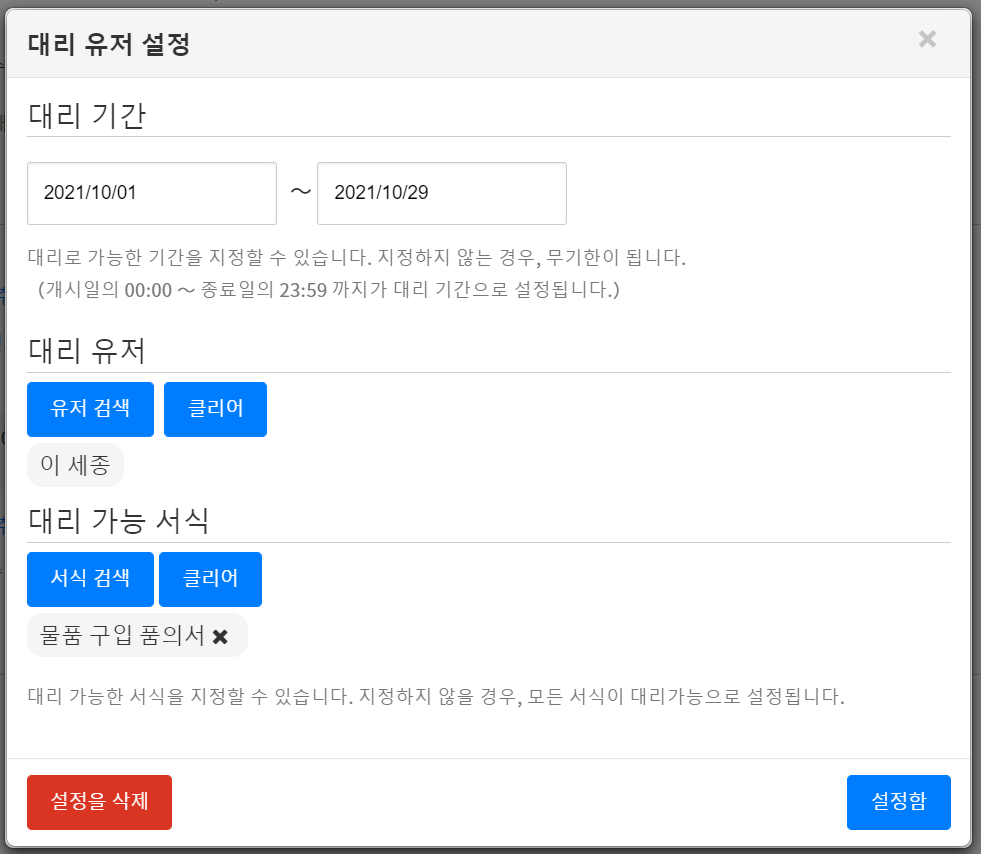Click the 대리 가능 서식 section heading

[x=118, y=521]
